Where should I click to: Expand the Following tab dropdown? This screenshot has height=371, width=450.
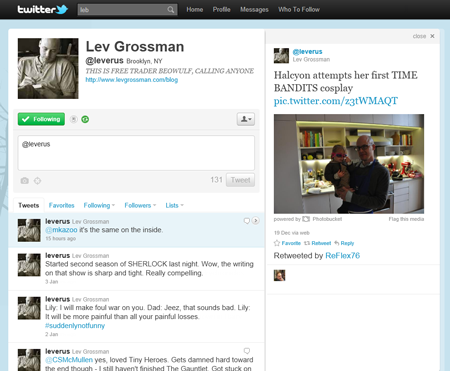pyautogui.click(x=99, y=205)
